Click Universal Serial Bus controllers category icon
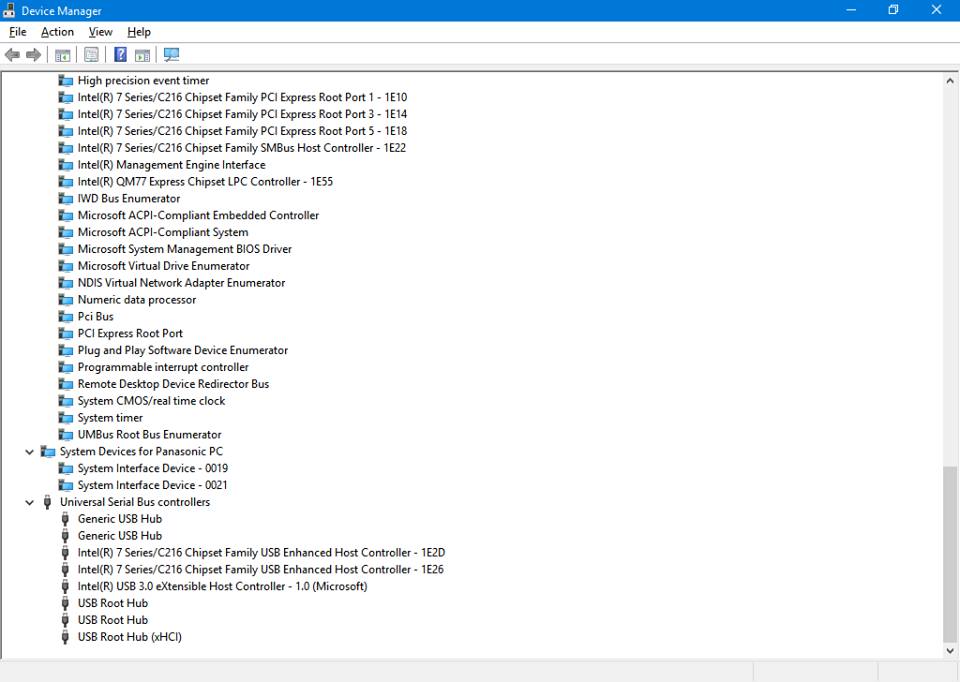This screenshot has height=682, width=960. (x=47, y=502)
